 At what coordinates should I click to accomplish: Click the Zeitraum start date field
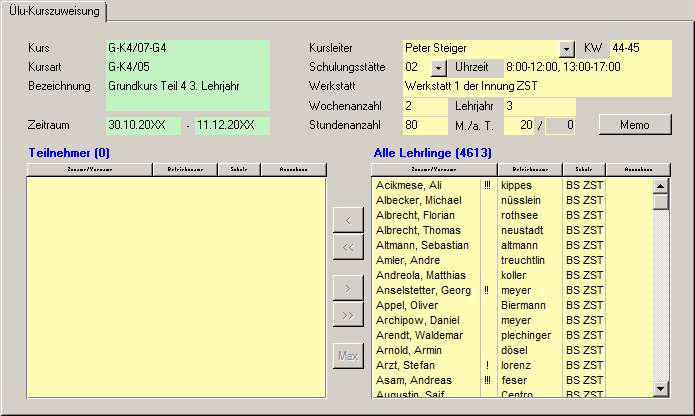[x=142, y=125]
